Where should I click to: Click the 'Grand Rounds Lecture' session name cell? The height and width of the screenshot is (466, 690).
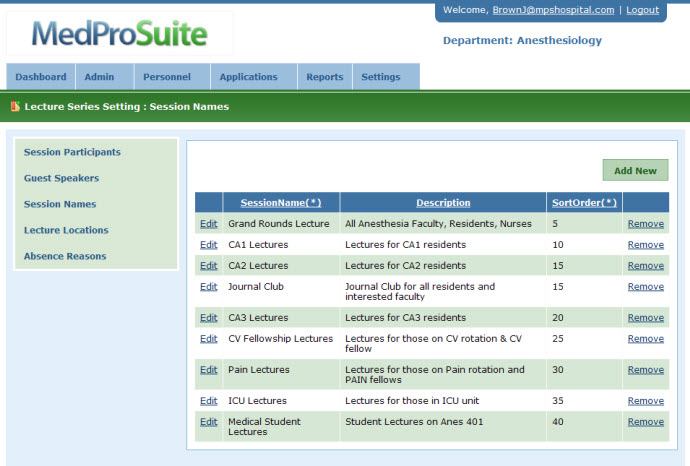pos(279,224)
